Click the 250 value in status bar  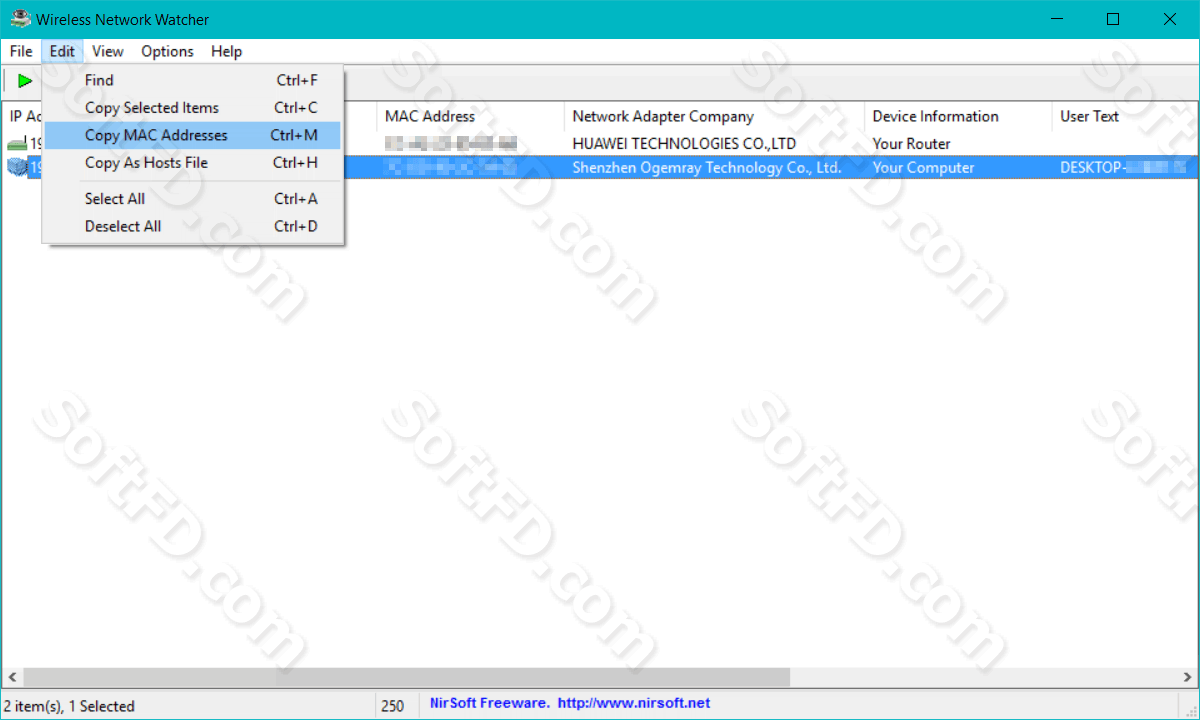click(393, 706)
